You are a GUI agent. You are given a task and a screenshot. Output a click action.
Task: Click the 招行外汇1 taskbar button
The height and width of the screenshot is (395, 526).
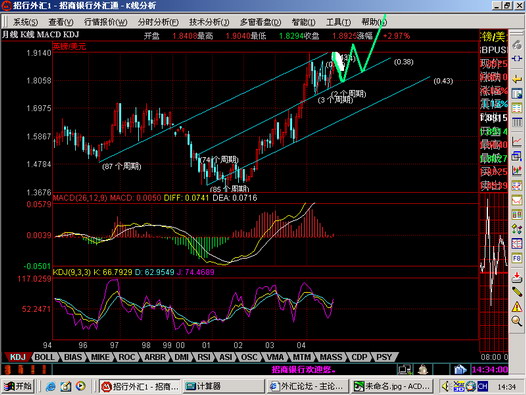click(140, 387)
